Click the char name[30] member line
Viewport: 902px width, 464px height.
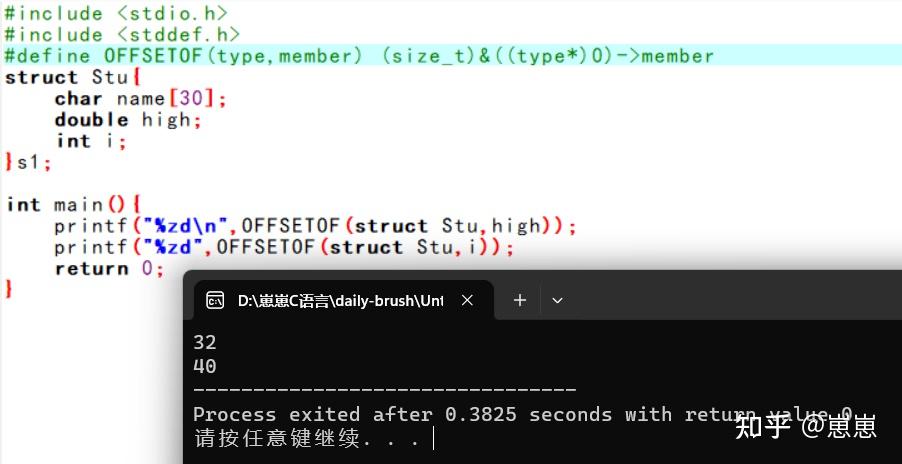click(x=141, y=99)
